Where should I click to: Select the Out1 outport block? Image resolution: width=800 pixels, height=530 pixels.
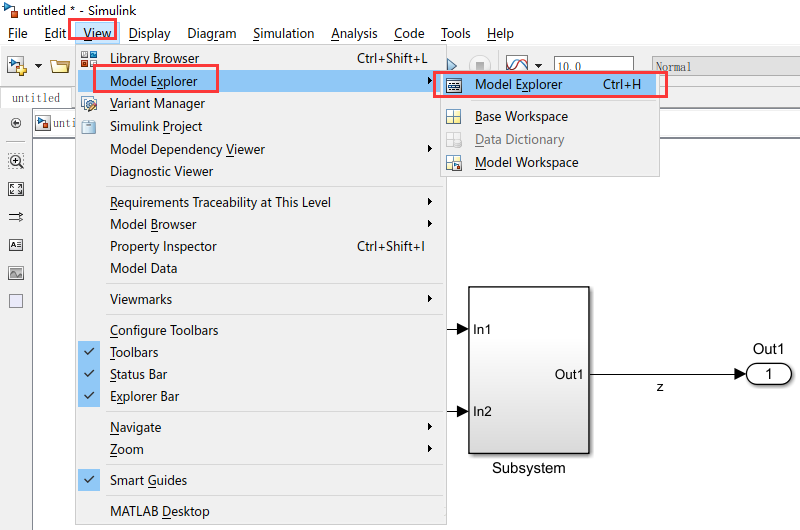coord(768,374)
